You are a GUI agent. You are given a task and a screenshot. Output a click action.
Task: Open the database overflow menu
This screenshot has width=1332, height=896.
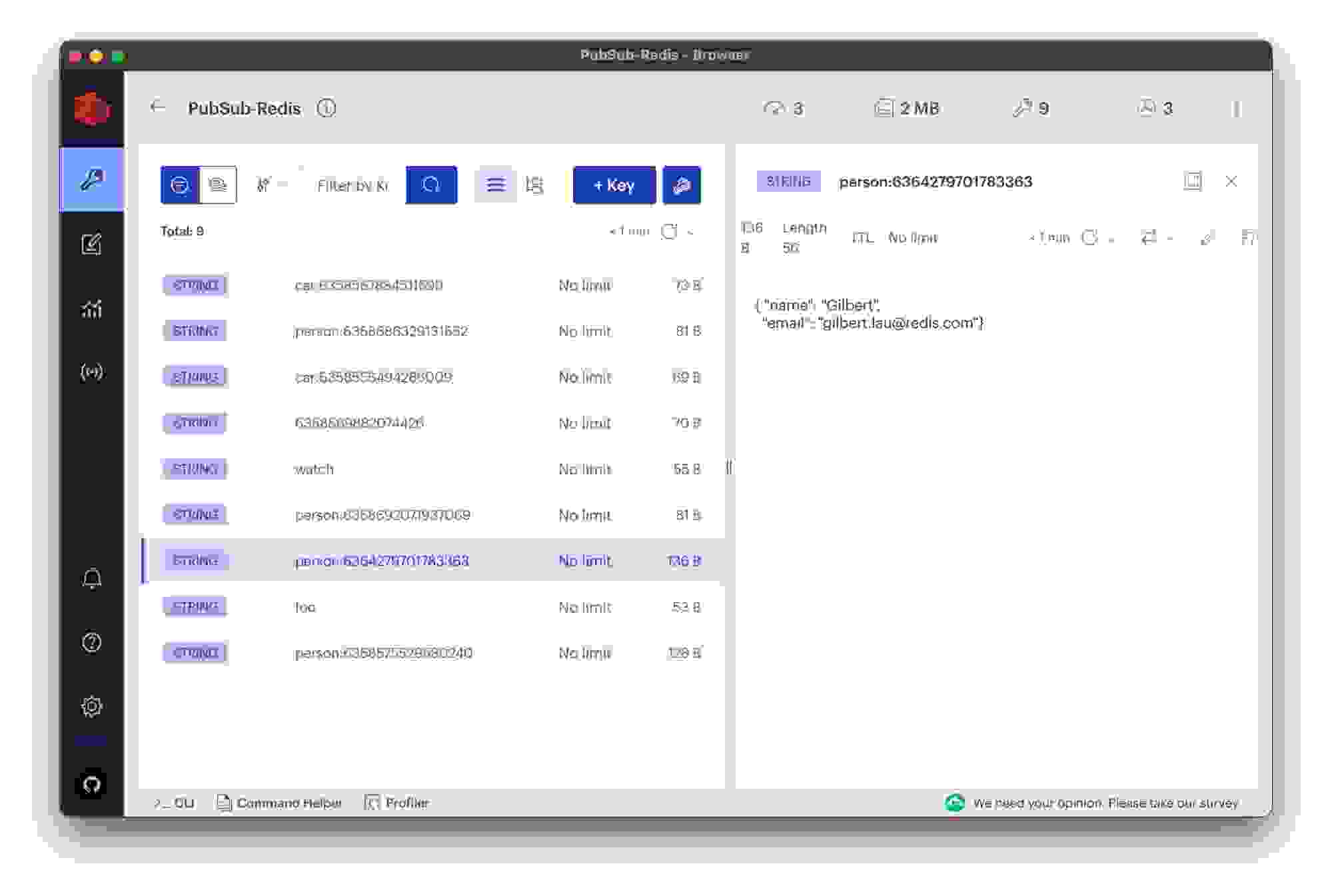[x=1237, y=109]
